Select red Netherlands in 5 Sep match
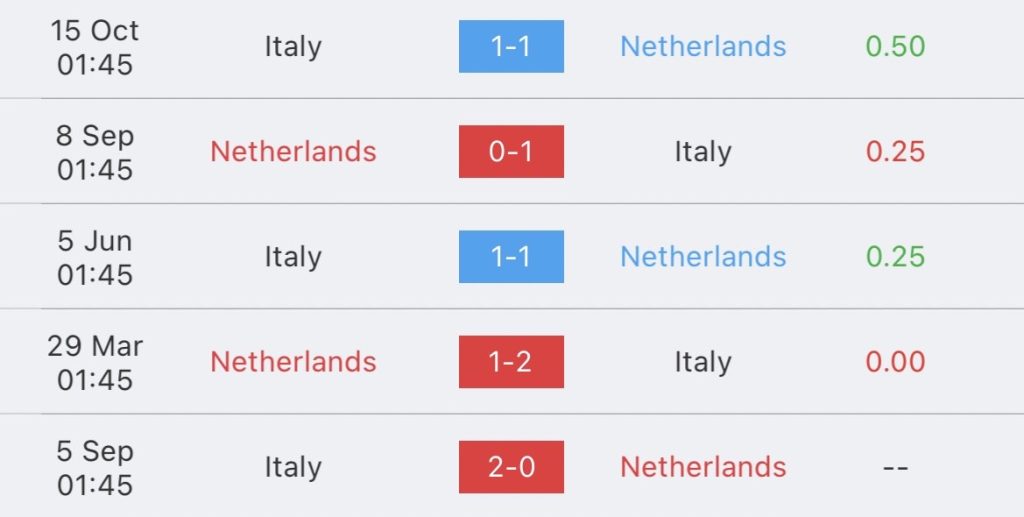The width and height of the screenshot is (1024, 517). coord(703,467)
